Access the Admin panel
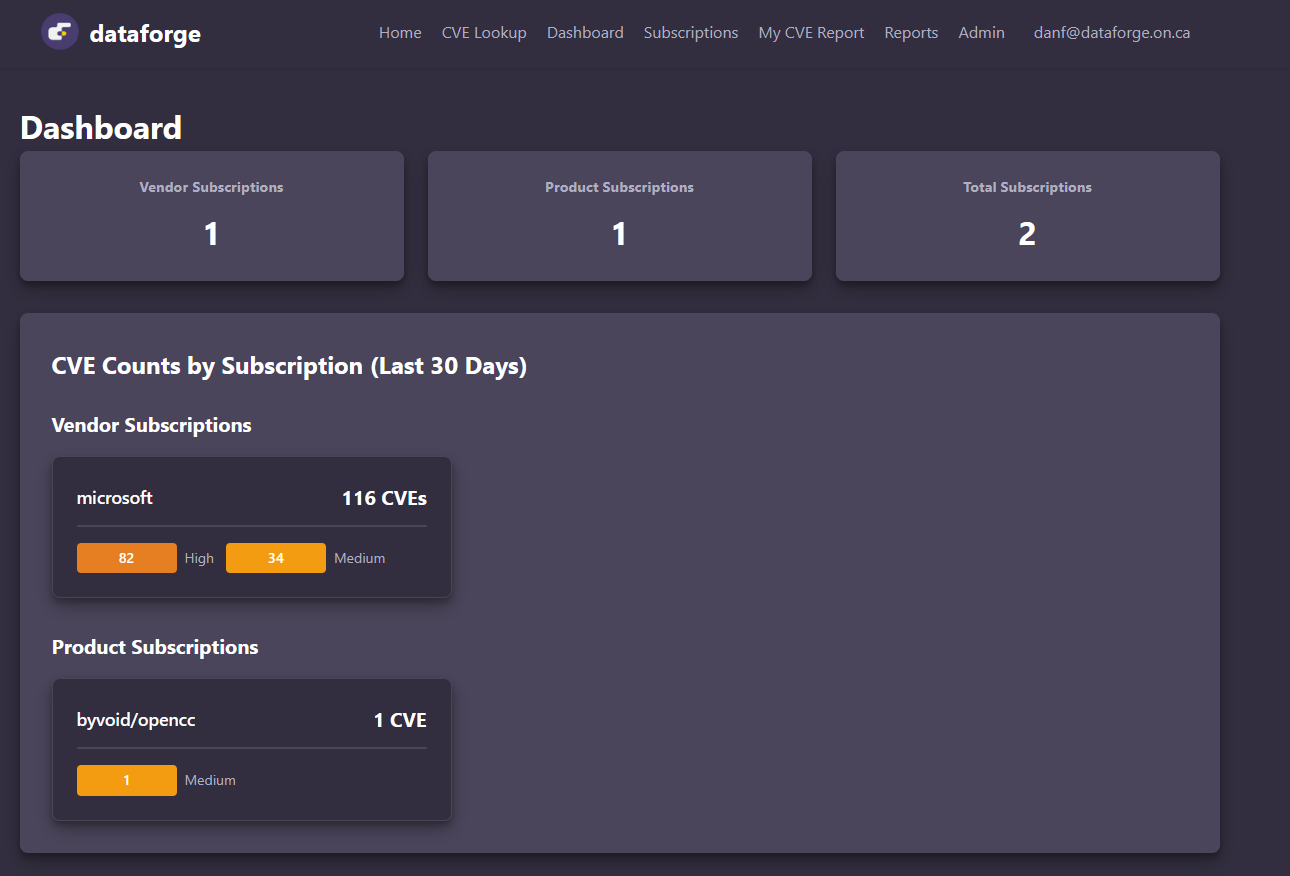Screen dimensions: 1290x876 click(981, 32)
